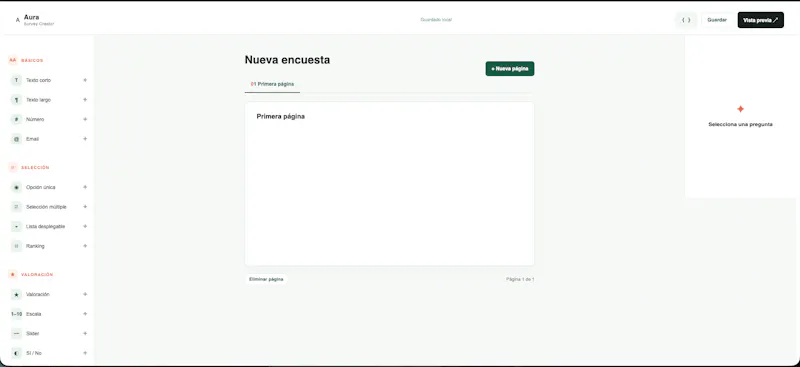Screen dimensions: 800x367
Task: Click the SELECCIÓN section icon
Action: [13, 167]
